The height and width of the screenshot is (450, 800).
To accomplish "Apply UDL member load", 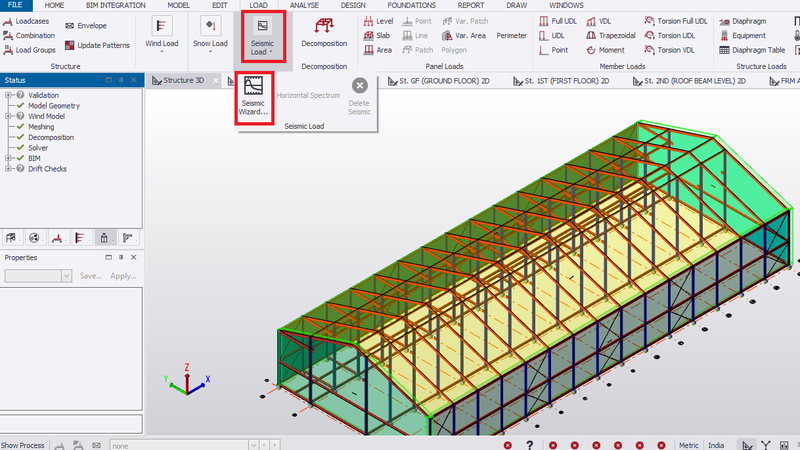I will [552, 36].
